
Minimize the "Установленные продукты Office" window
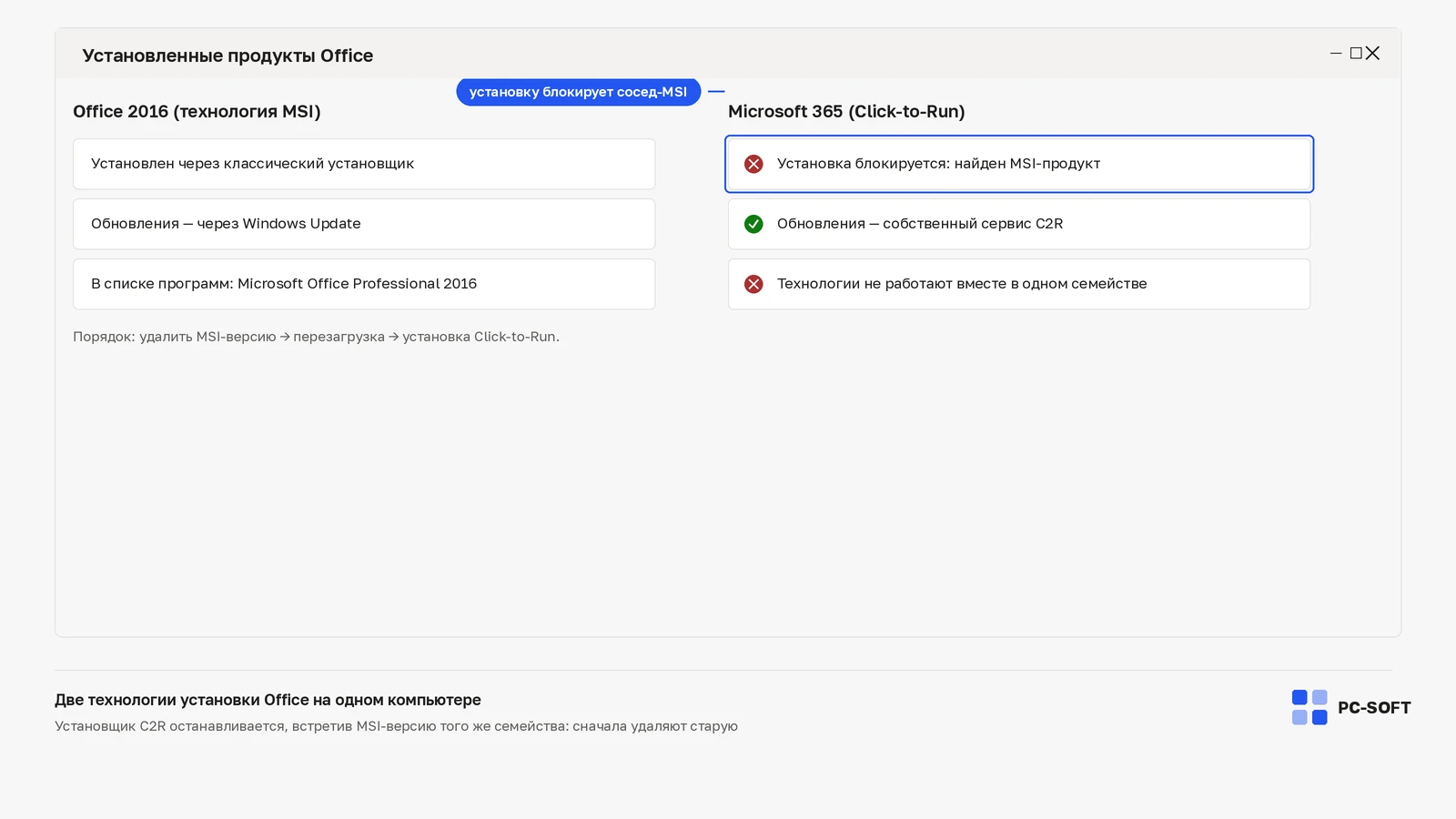click(x=1336, y=54)
